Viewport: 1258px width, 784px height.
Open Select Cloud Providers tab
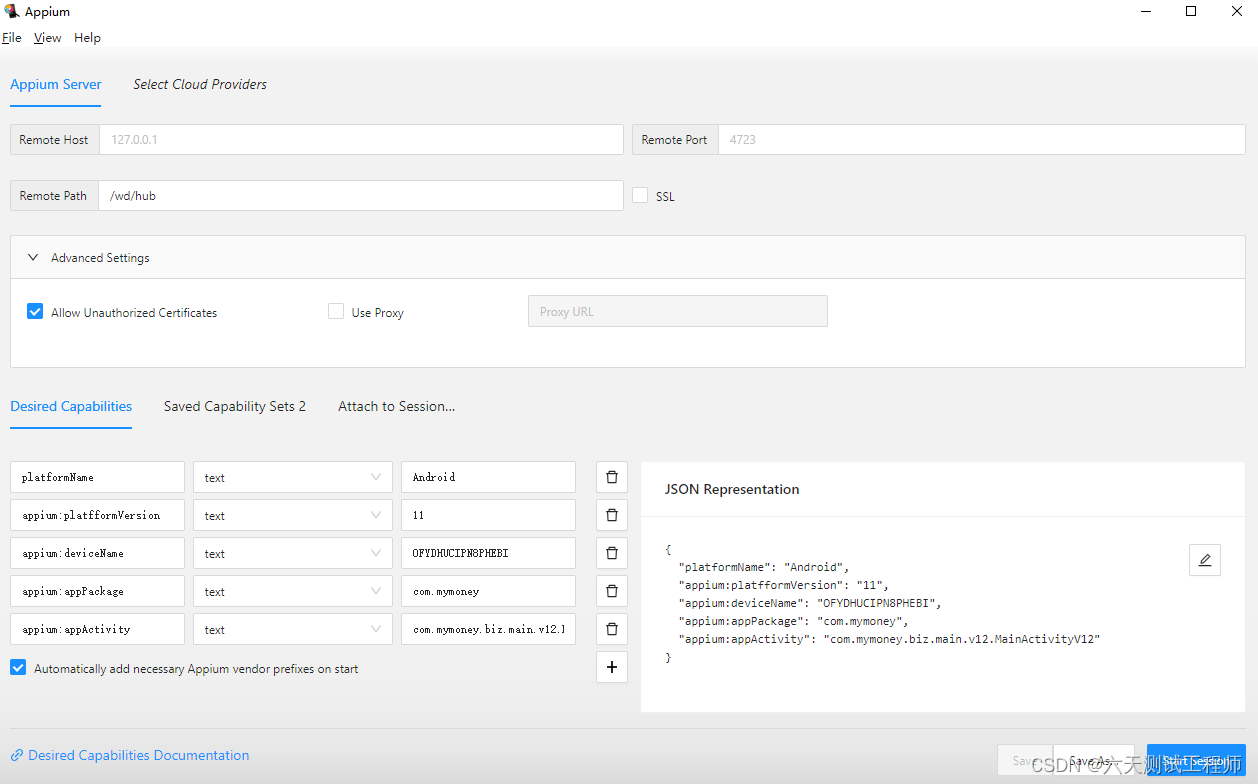tap(200, 85)
